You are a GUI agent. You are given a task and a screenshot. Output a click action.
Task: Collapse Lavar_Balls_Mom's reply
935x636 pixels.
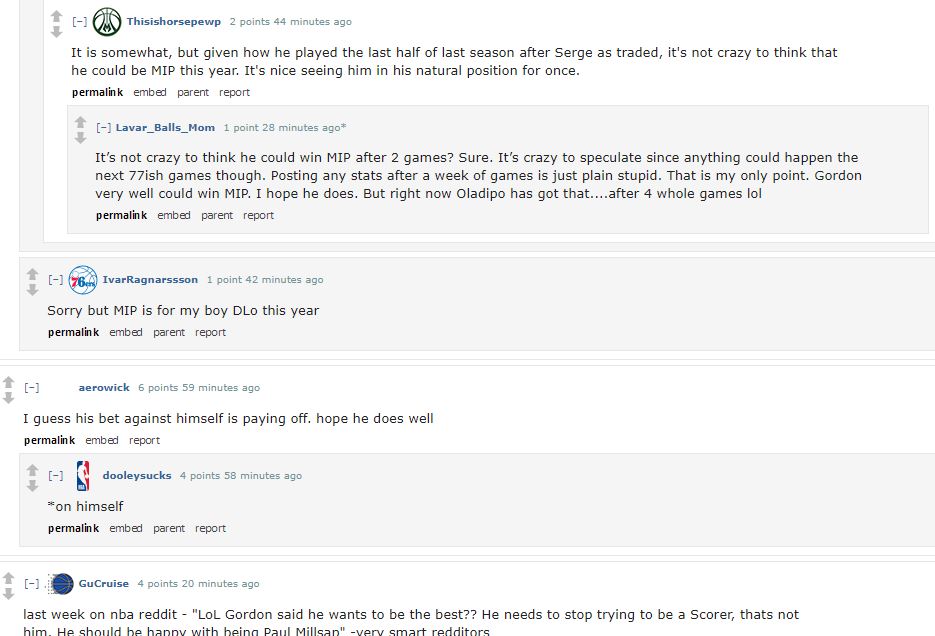point(104,128)
